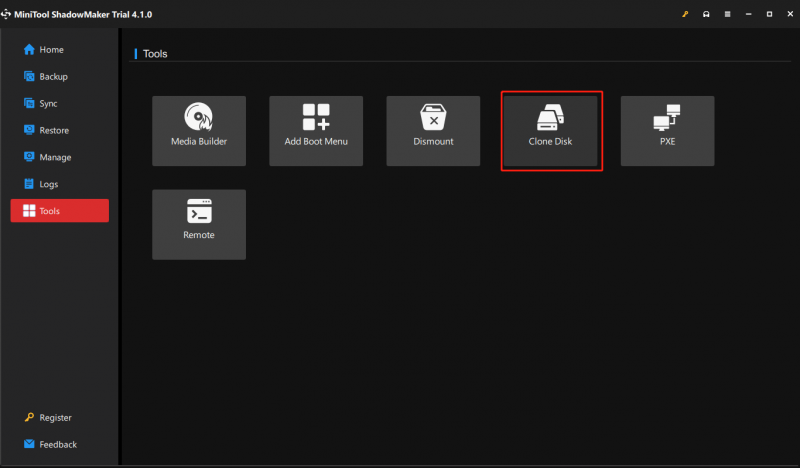Open the Media Builder tool
The image size is (800, 468).
pyautogui.click(x=199, y=131)
